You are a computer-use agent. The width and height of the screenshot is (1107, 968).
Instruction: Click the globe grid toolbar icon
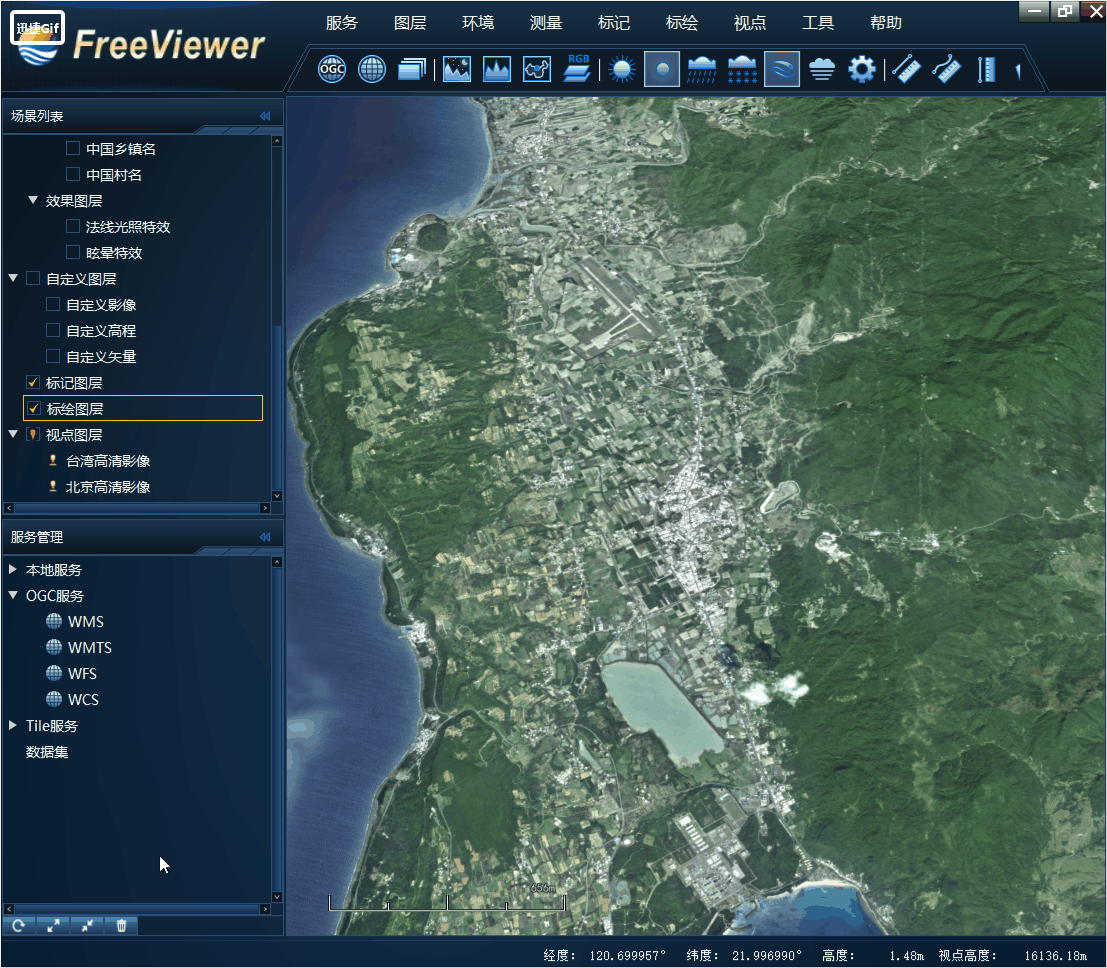(x=372, y=69)
